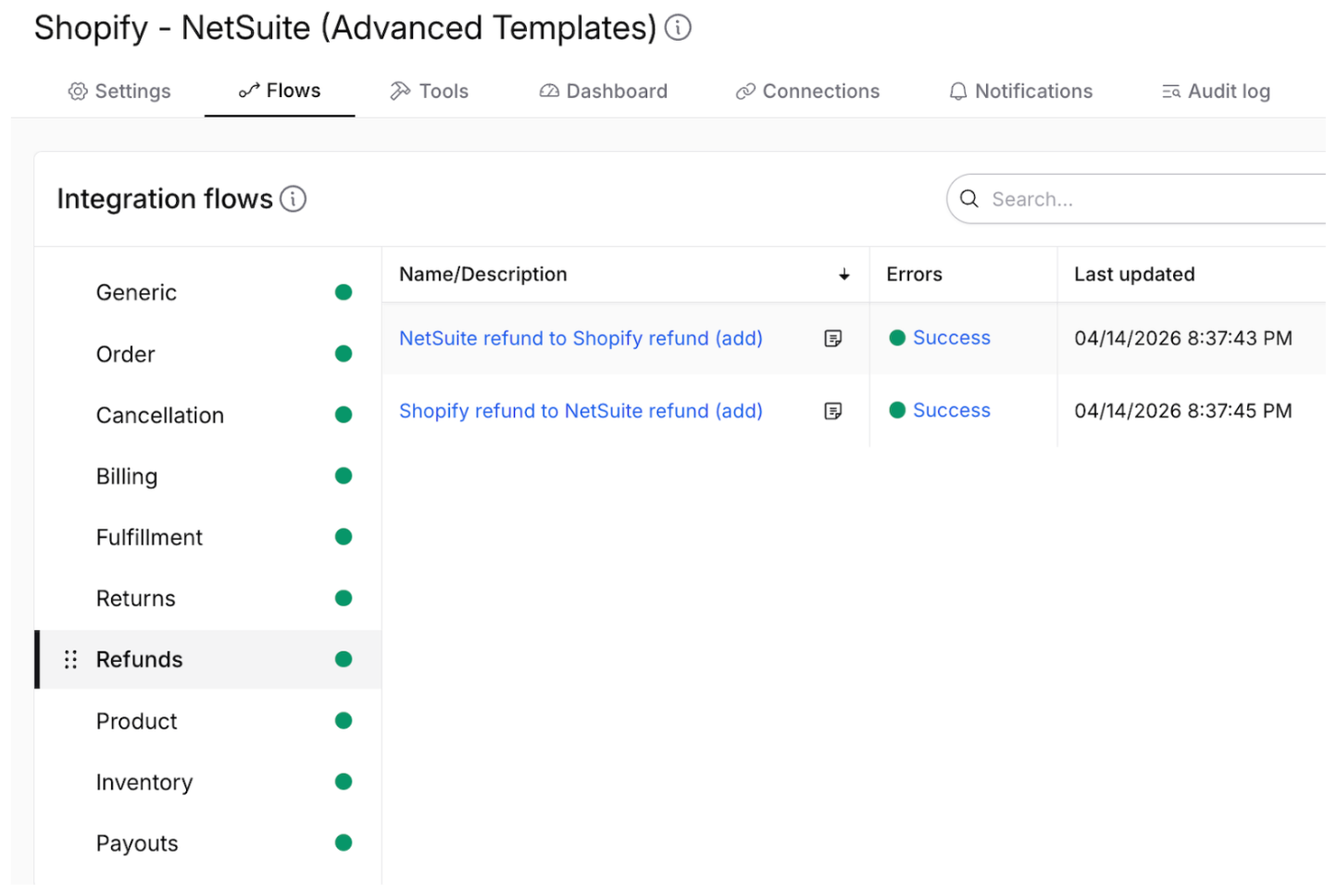Click the info icon beside the integration title
The image size is (1337, 896).
678,28
